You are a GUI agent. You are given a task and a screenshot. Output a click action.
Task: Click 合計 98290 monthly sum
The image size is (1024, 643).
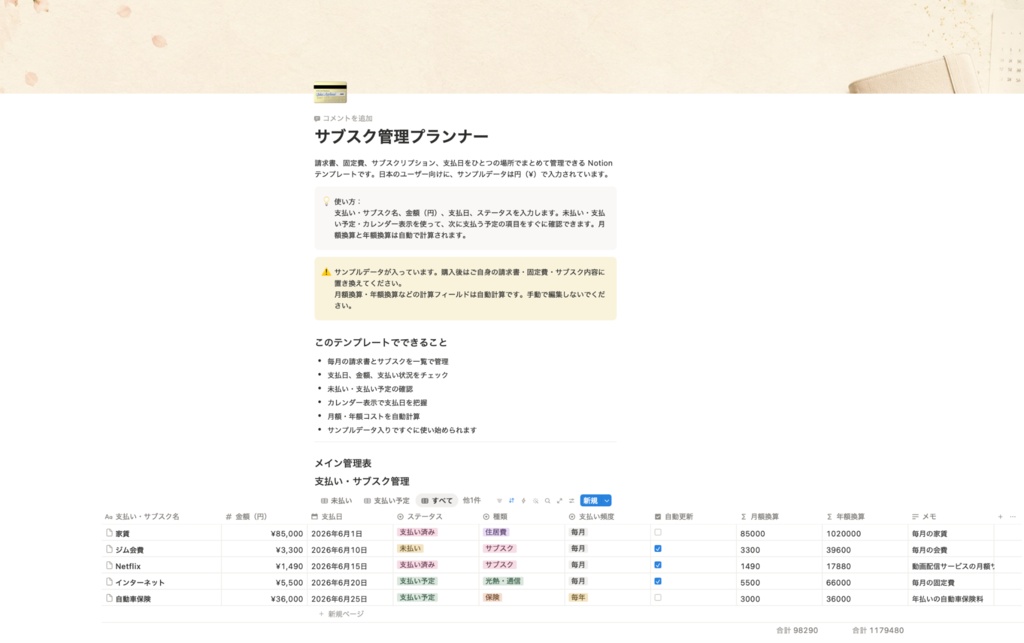797,630
